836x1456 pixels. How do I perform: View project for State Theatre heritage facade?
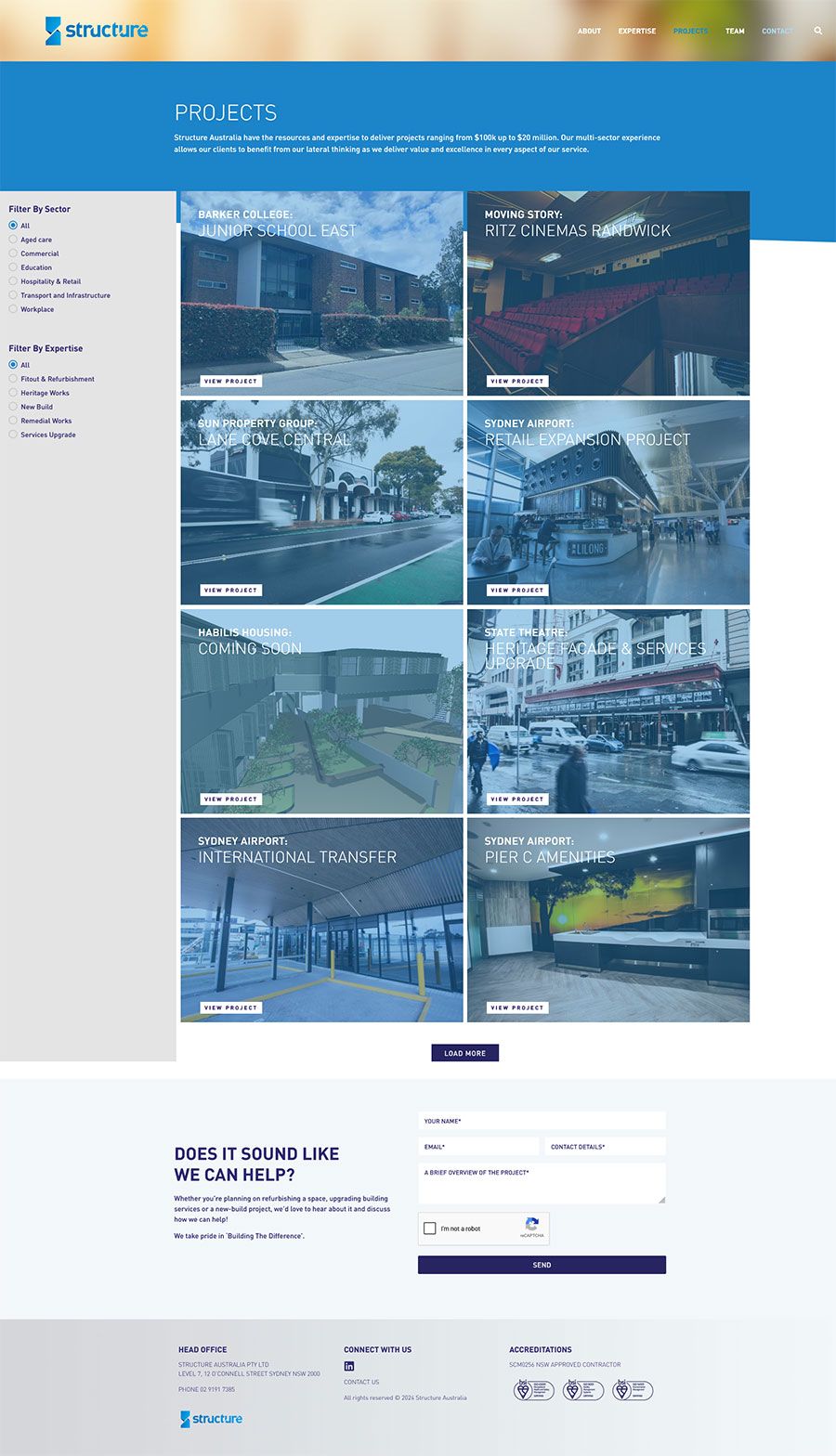coord(517,799)
